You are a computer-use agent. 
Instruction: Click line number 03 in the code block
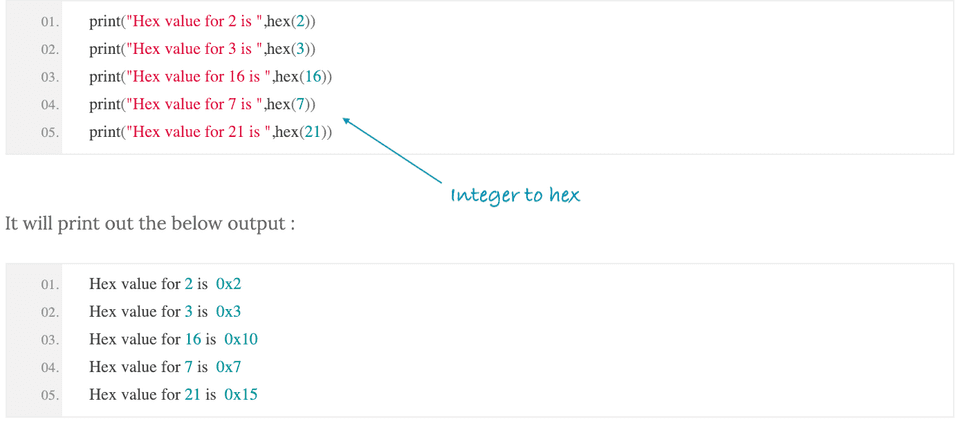49,77
